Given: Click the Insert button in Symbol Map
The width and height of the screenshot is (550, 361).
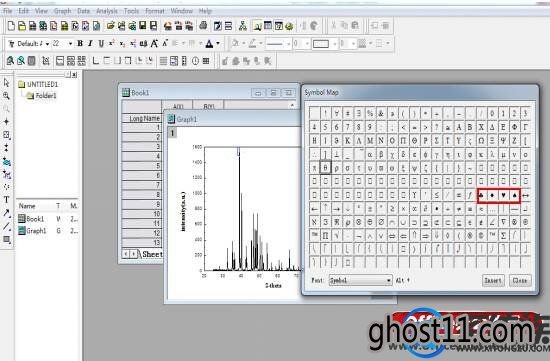Looking at the screenshot, I should [x=493, y=280].
